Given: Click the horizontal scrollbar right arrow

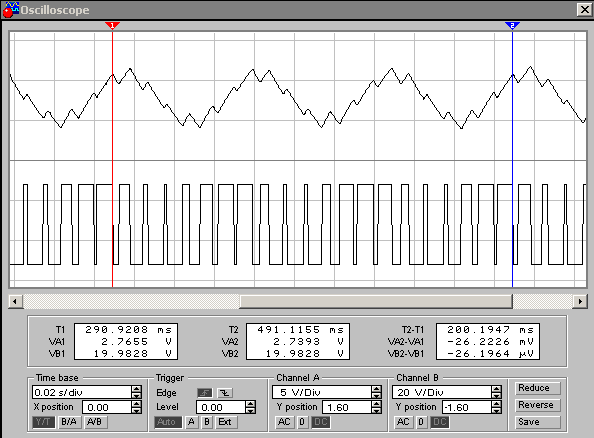Looking at the screenshot, I should [x=580, y=302].
